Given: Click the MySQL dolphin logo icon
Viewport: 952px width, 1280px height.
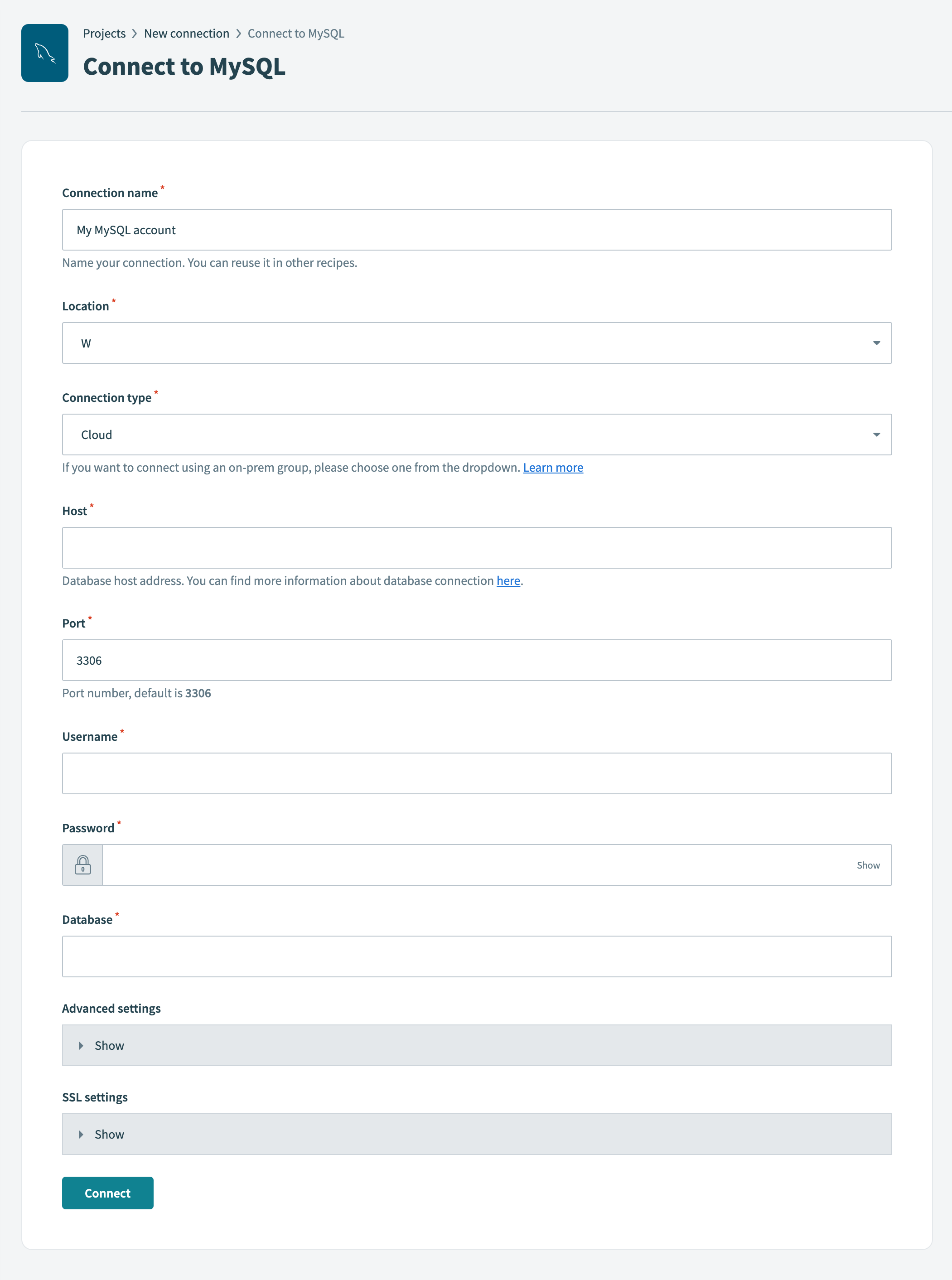Looking at the screenshot, I should tap(44, 53).
